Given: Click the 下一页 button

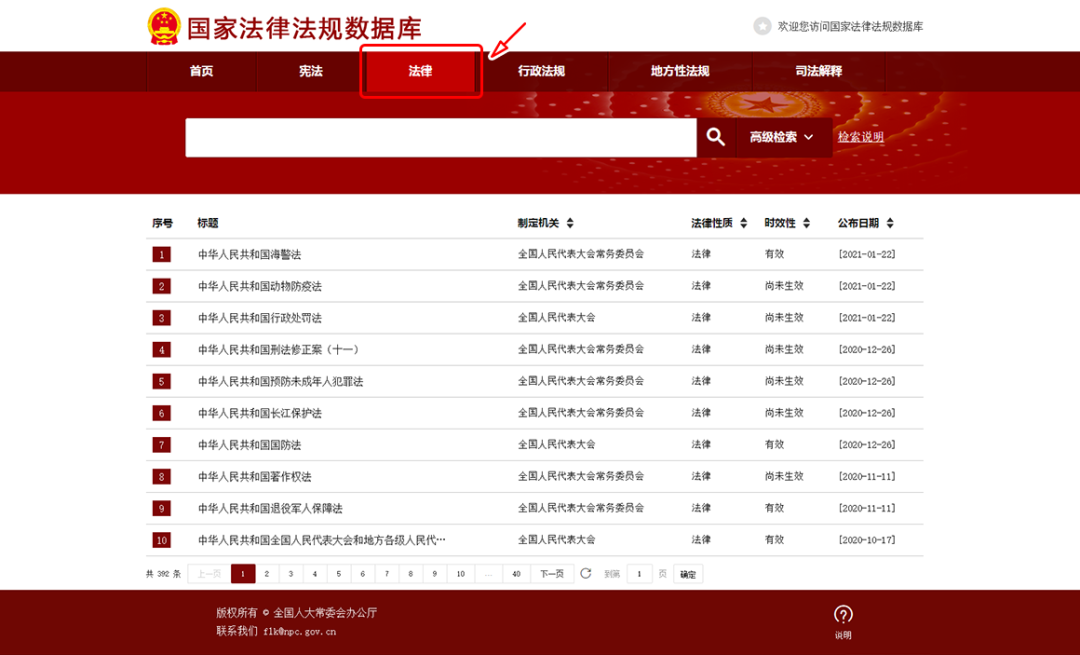Looking at the screenshot, I should click(x=552, y=574).
